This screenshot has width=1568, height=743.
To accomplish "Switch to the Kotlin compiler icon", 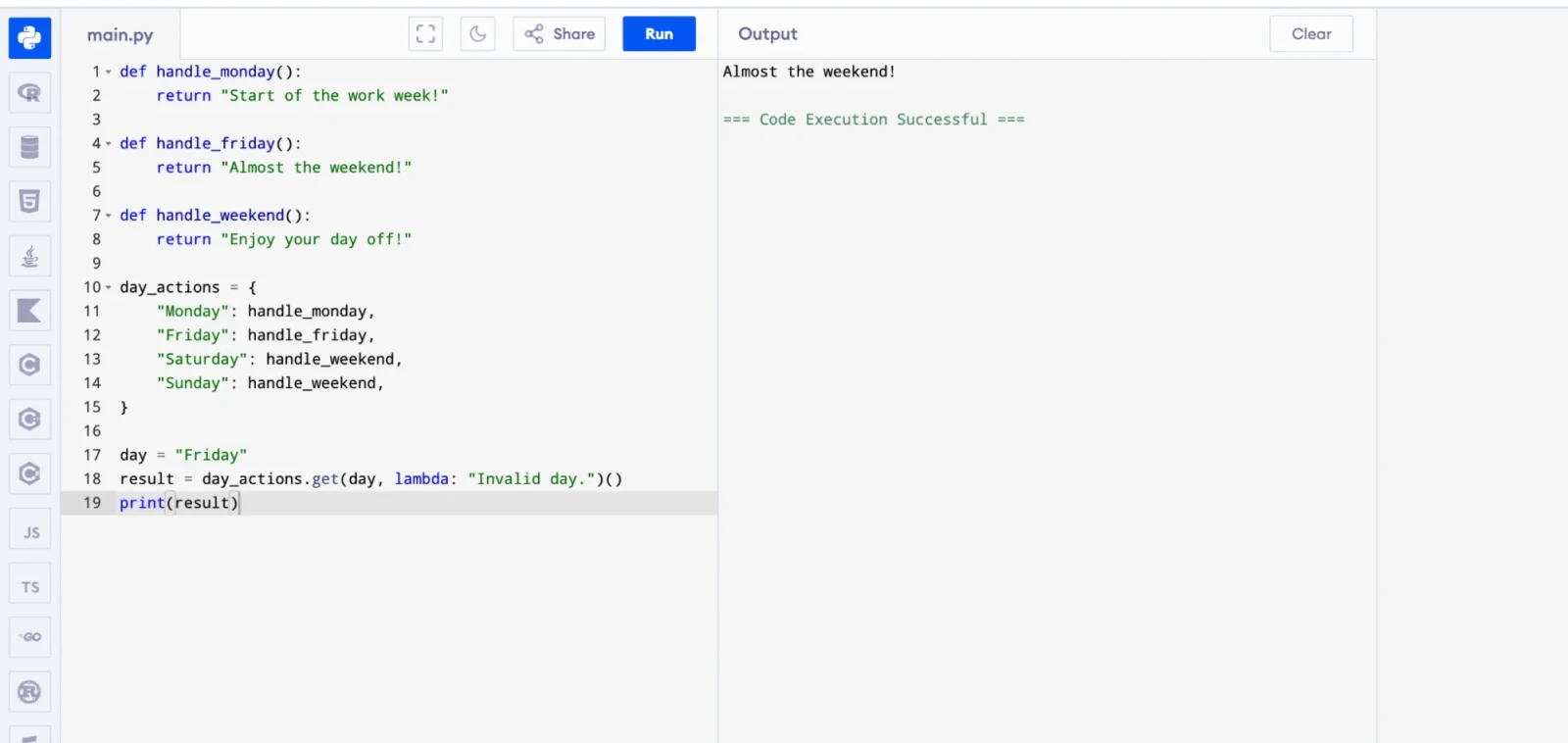I will click(x=29, y=311).
